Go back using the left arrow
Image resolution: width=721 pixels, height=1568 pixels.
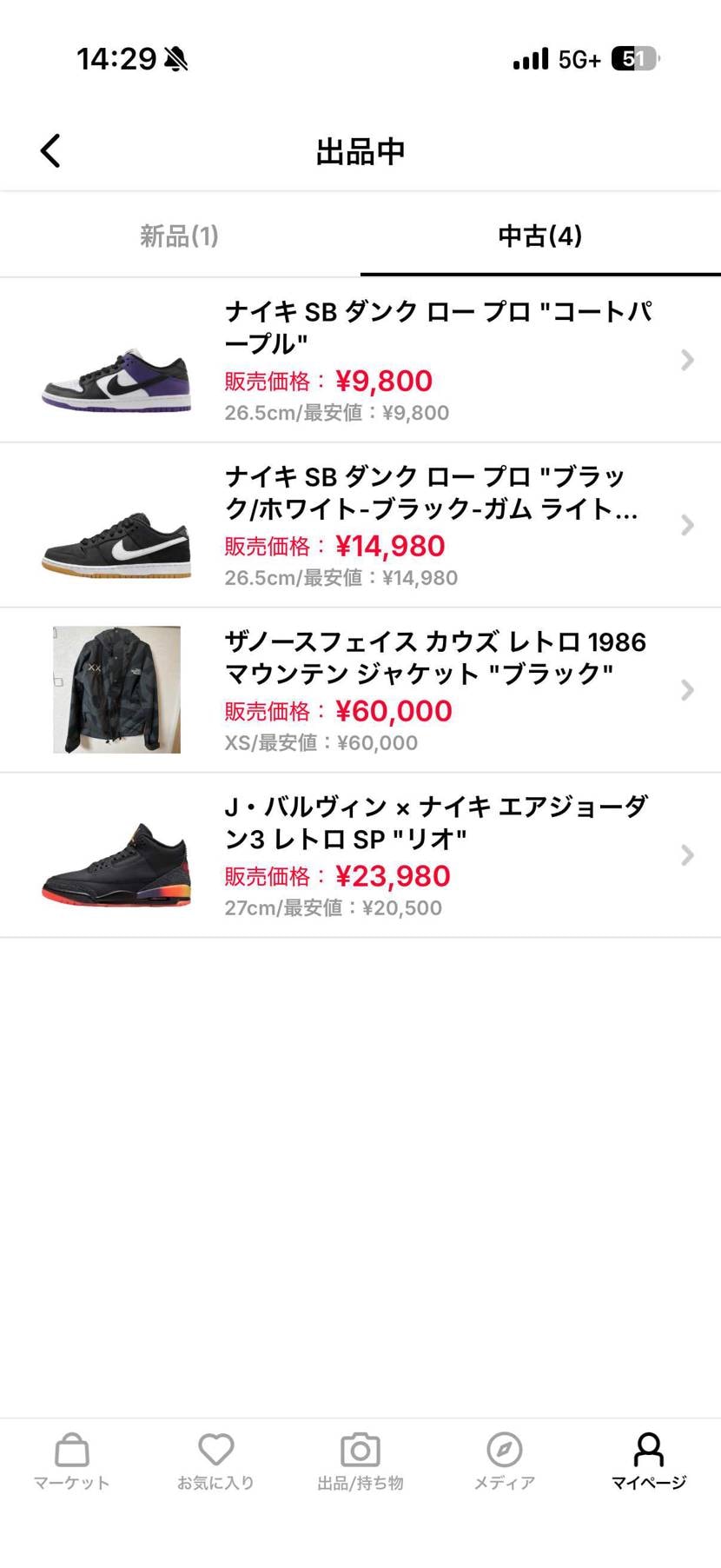50,150
